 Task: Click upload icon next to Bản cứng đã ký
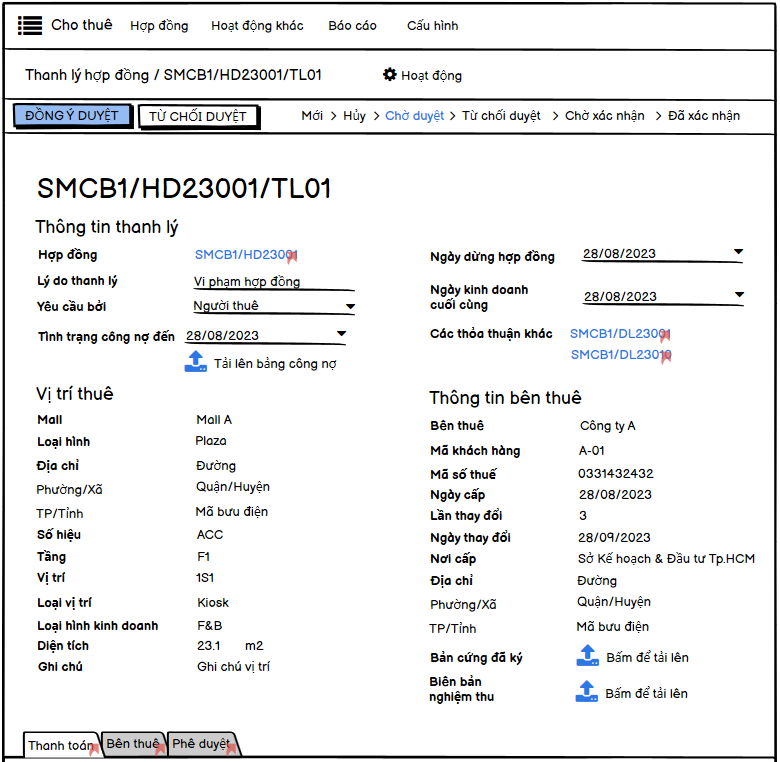(x=587, y=656)
